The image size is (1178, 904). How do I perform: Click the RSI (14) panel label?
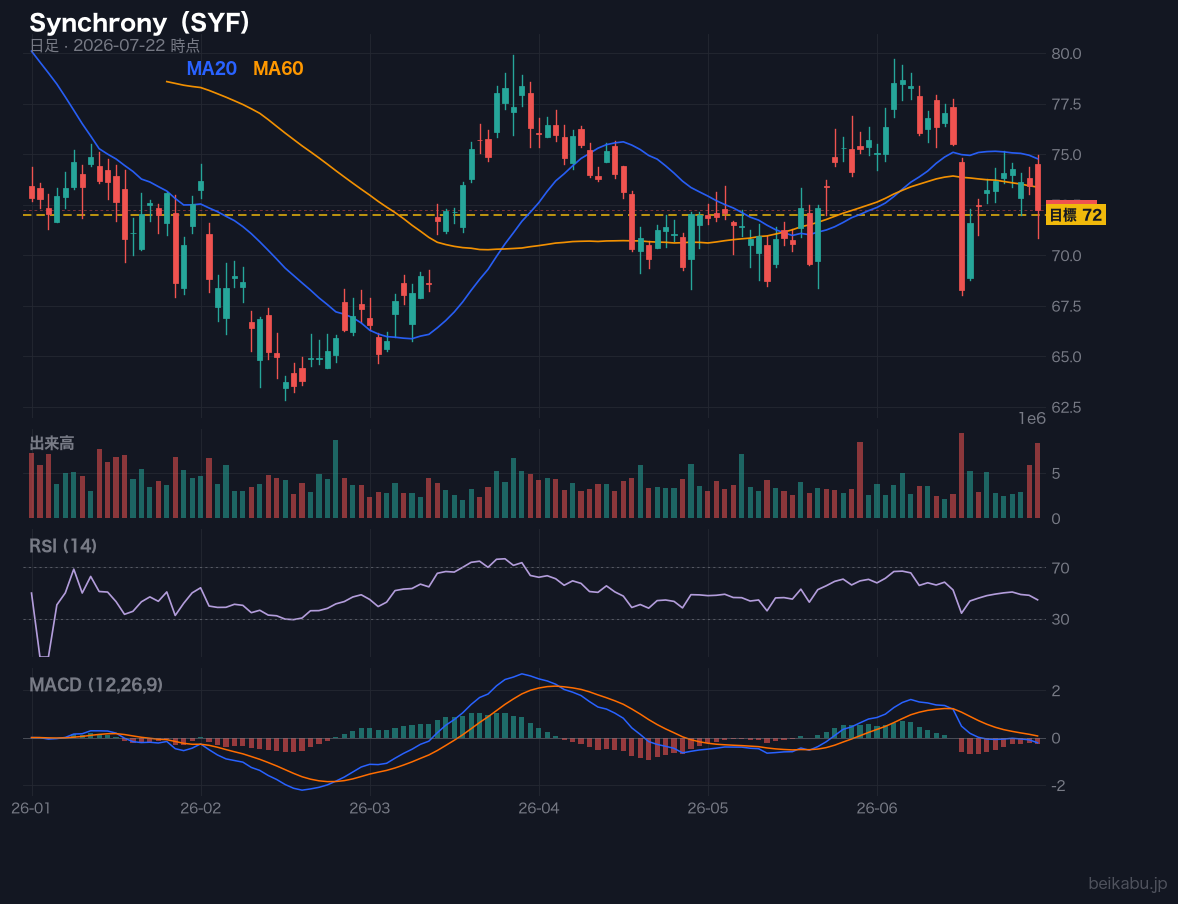pyautogui.click(x=63, y=546)
